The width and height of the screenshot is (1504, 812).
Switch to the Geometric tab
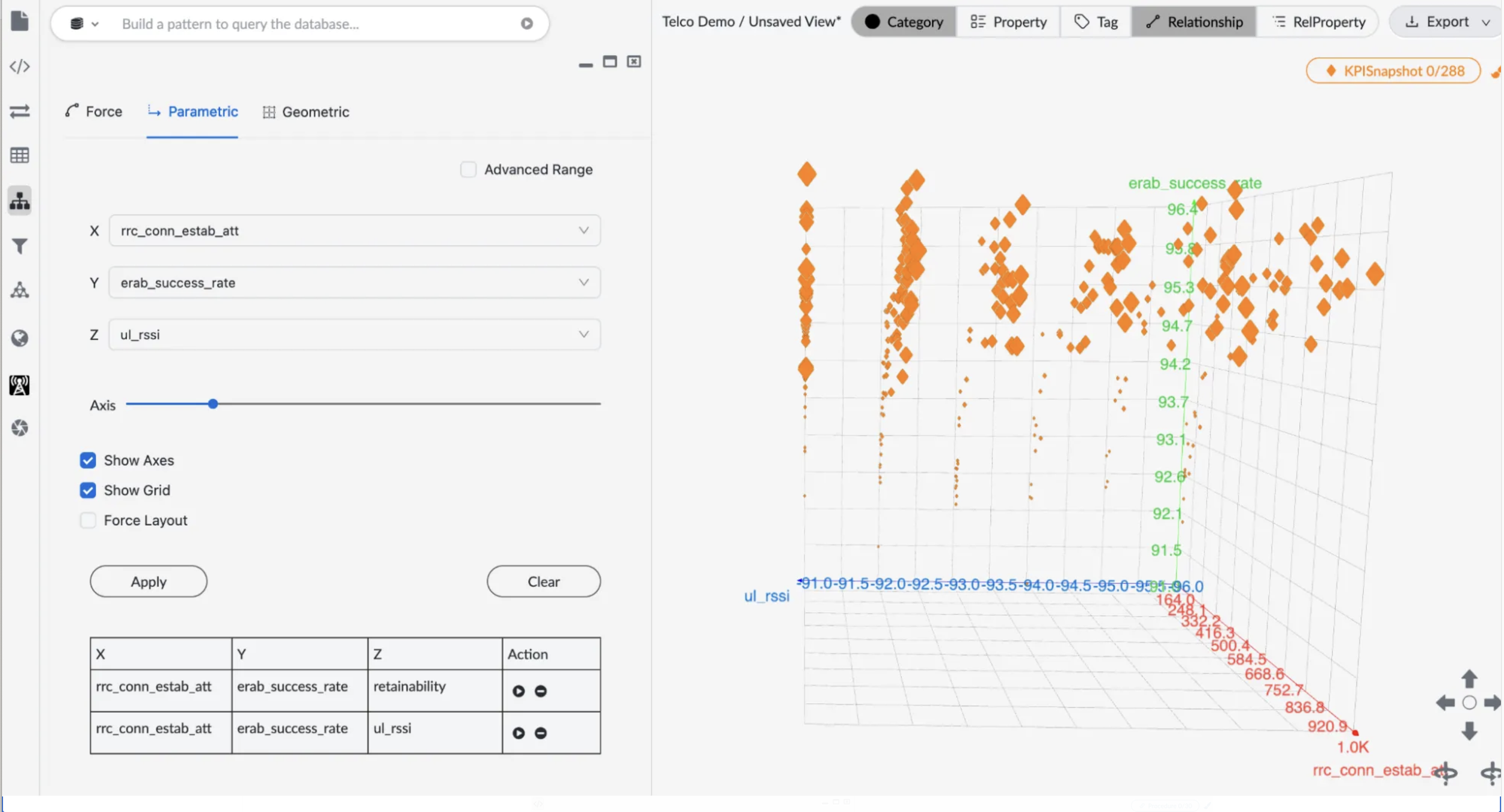click(306, 111)
